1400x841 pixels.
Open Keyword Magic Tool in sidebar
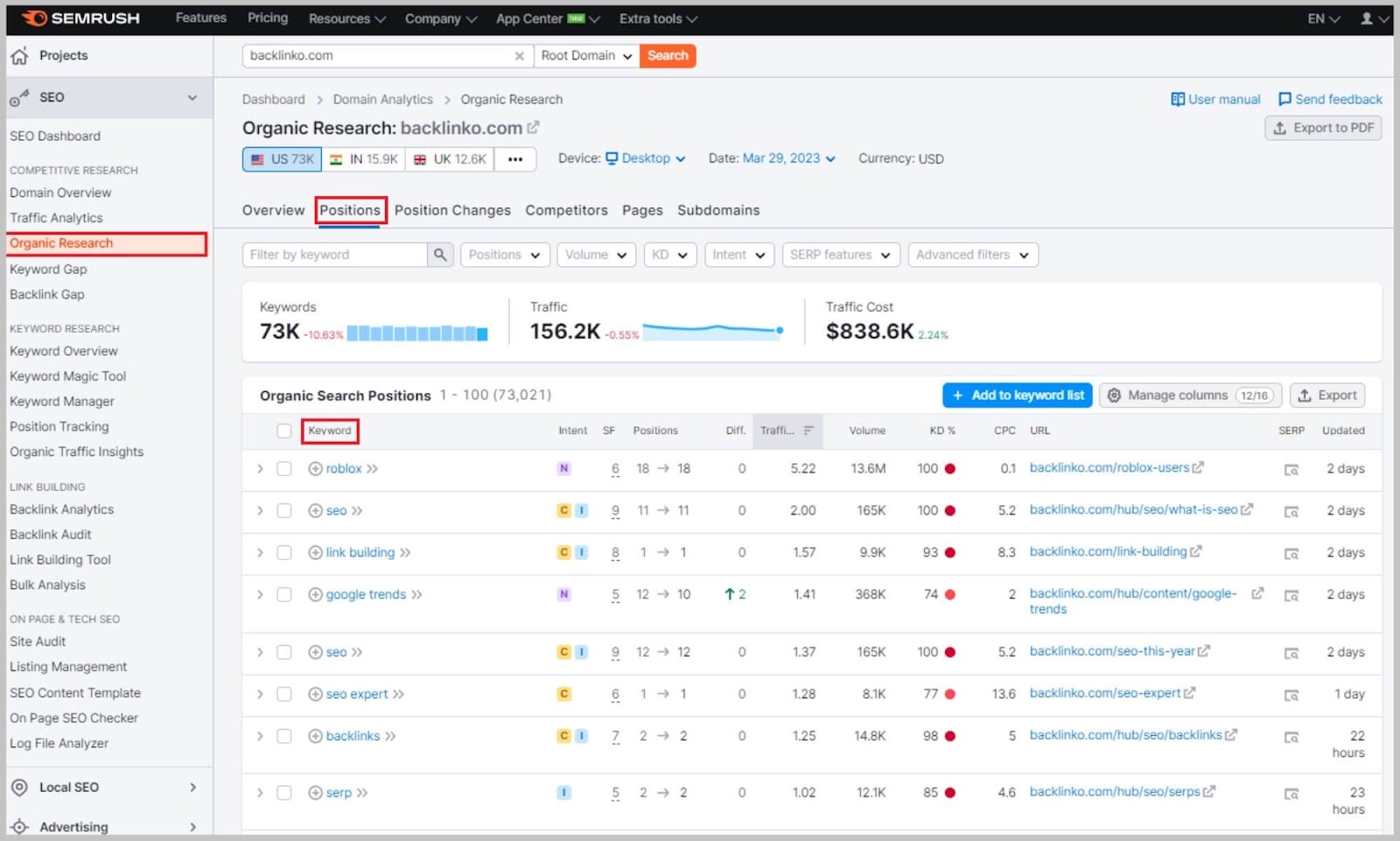click(x=68, y=376)
